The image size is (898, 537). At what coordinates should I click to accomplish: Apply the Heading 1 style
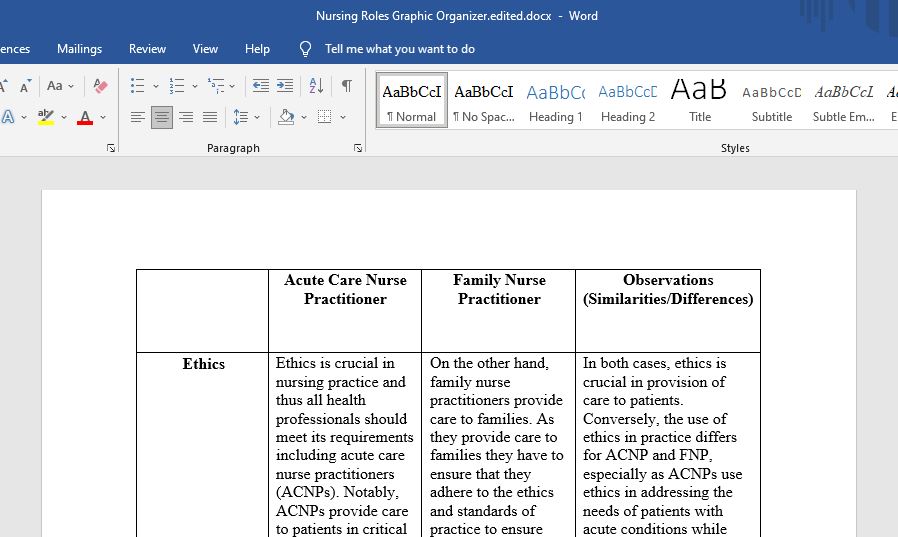[x=556, y=100]
